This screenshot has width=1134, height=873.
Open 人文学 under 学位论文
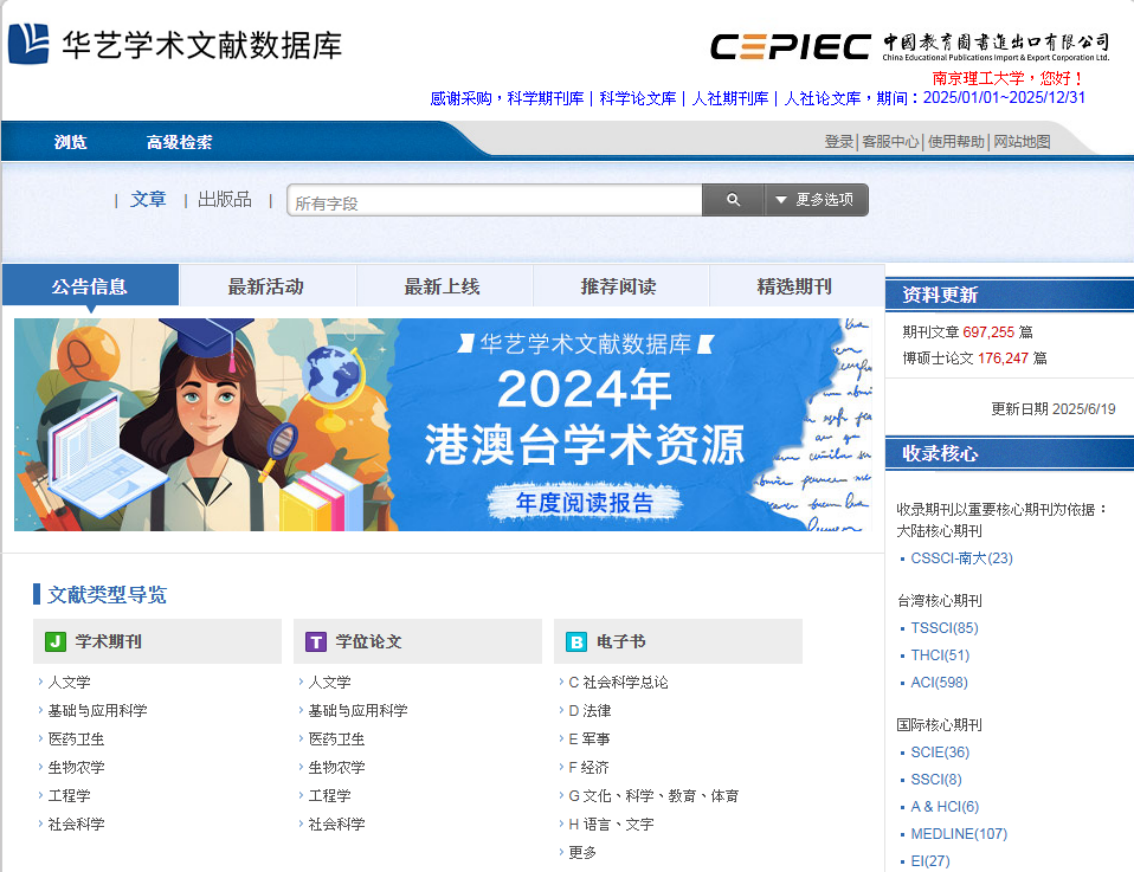click(330, 682)
